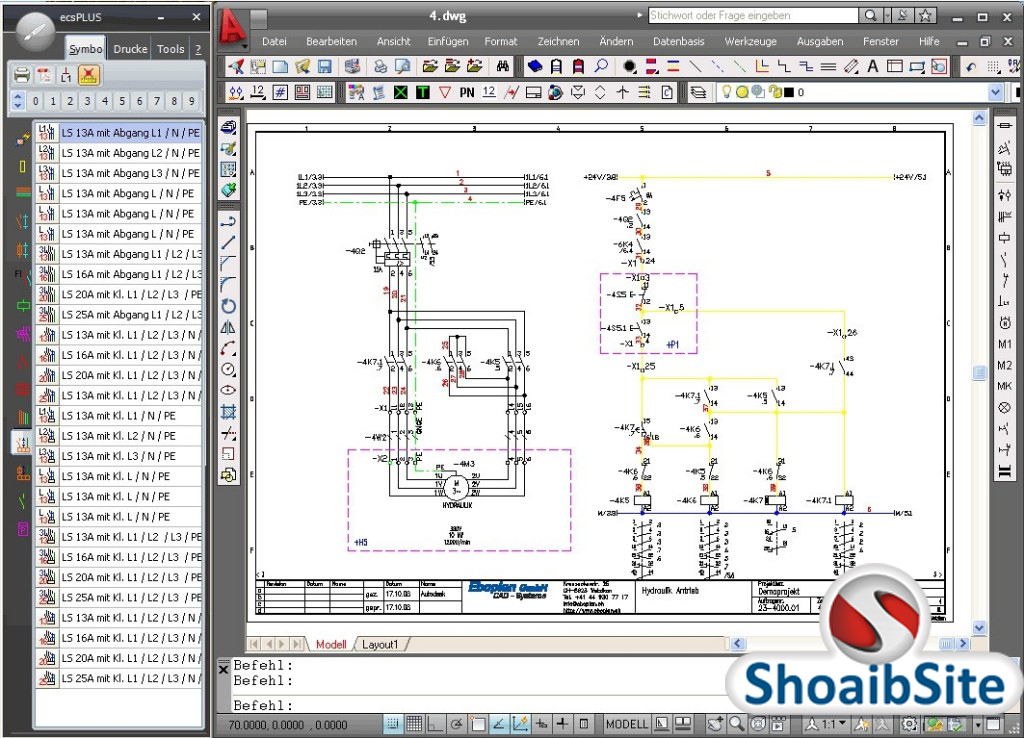Click the up/down stepper in the ecsPLUS number row

click(18, 101)
